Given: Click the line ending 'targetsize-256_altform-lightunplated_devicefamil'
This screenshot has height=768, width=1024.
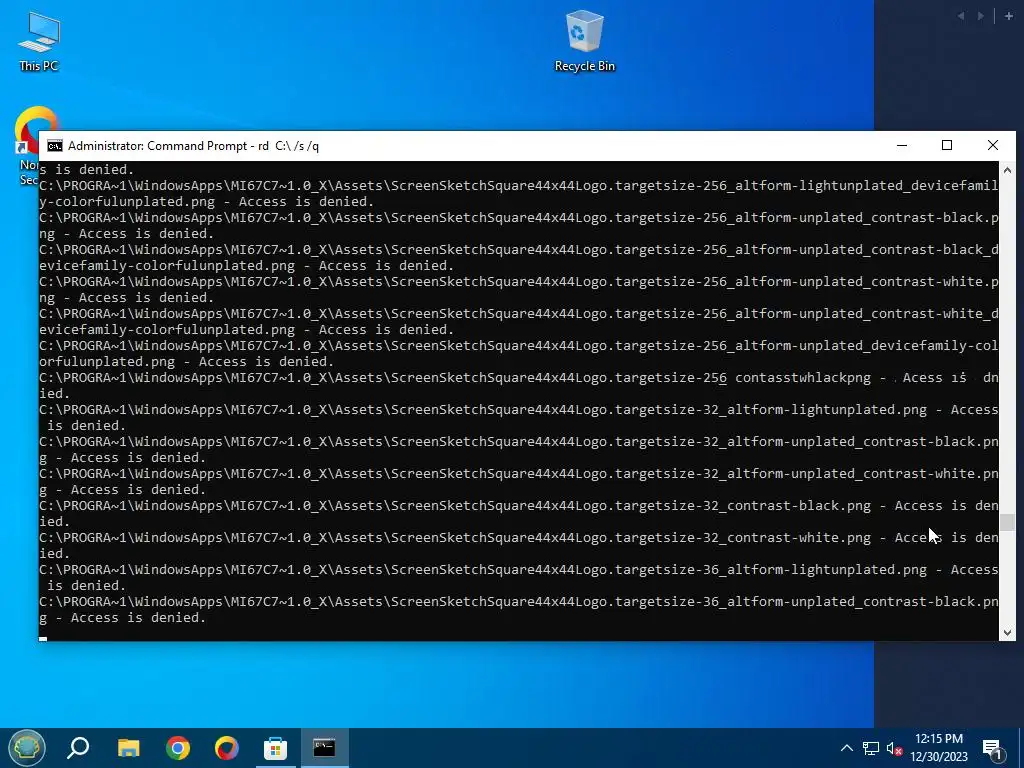Looking at the screenshot, I should 519,185.
